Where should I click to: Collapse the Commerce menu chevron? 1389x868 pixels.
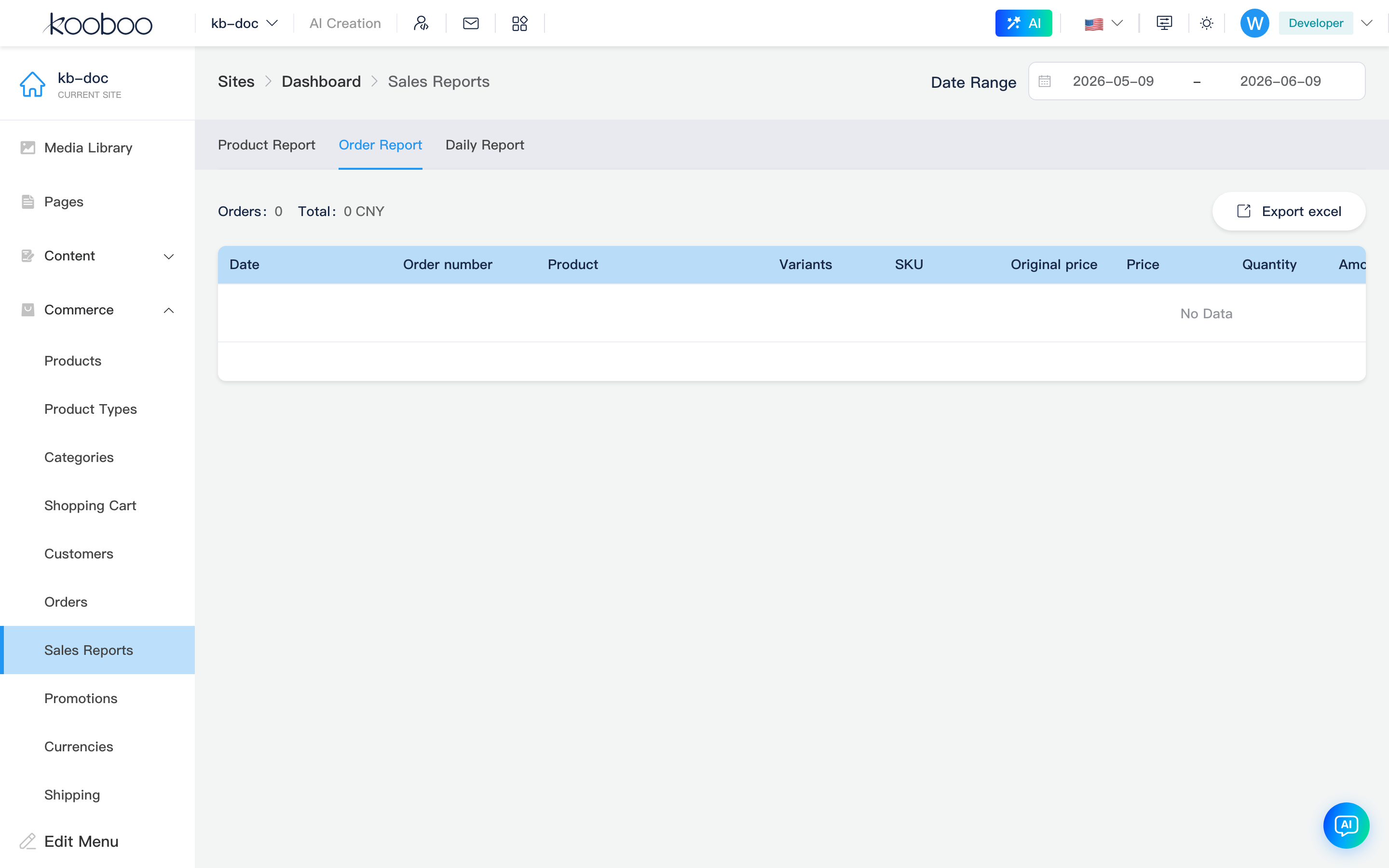point(169,310)
